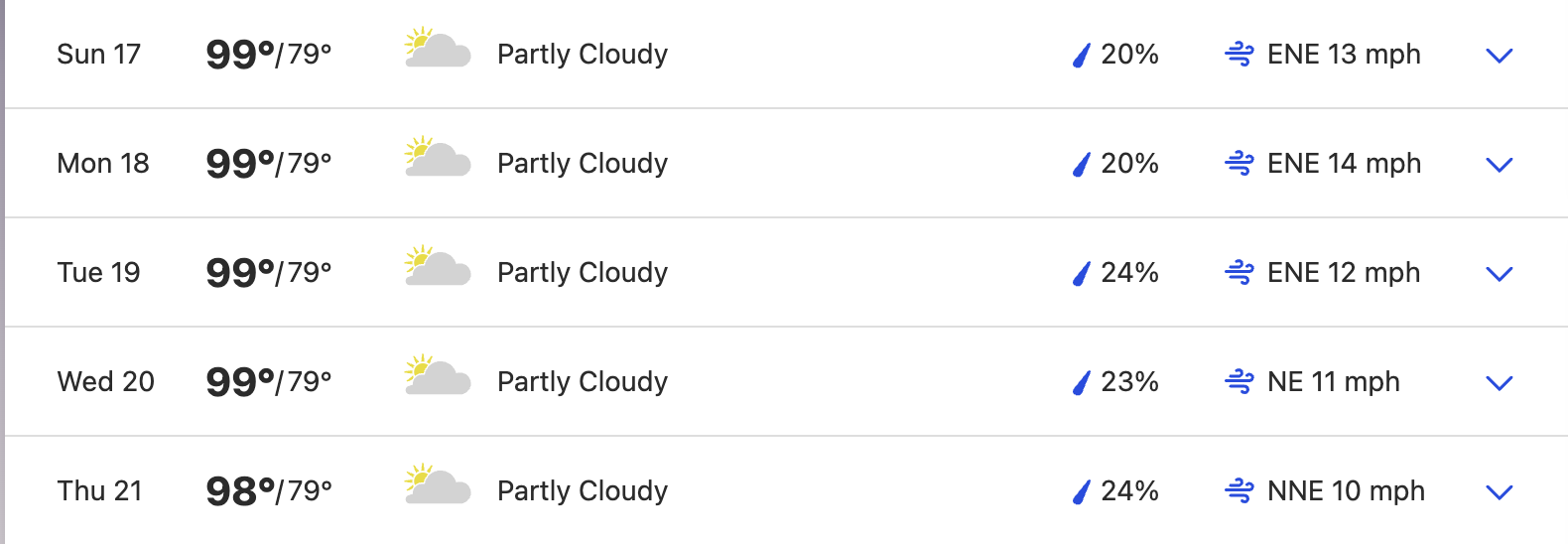Select the Sun 17 date label
The width and height of the screenshot is (1568, 544).
(99, 54)
